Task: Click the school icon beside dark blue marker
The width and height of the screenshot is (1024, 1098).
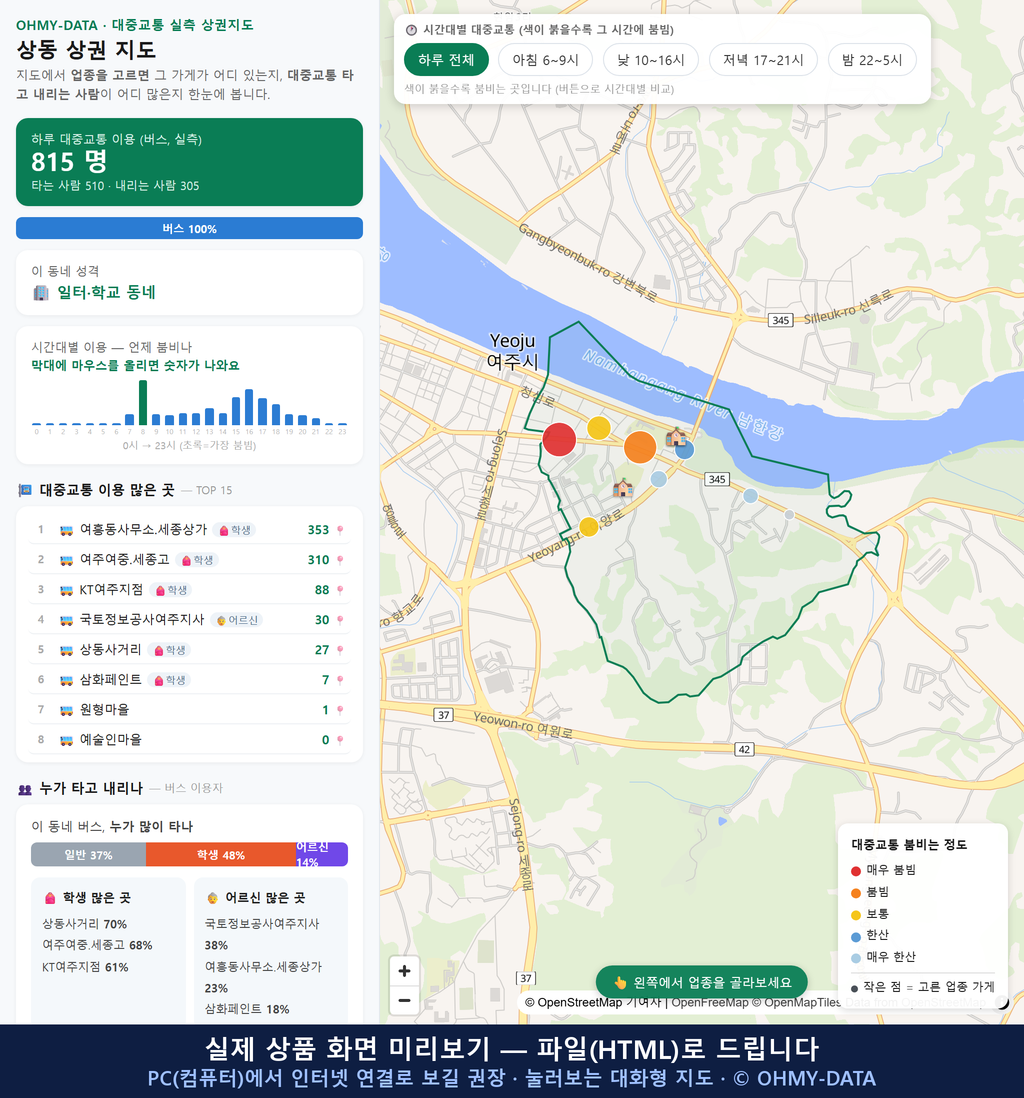Action: tap(675, 437)
